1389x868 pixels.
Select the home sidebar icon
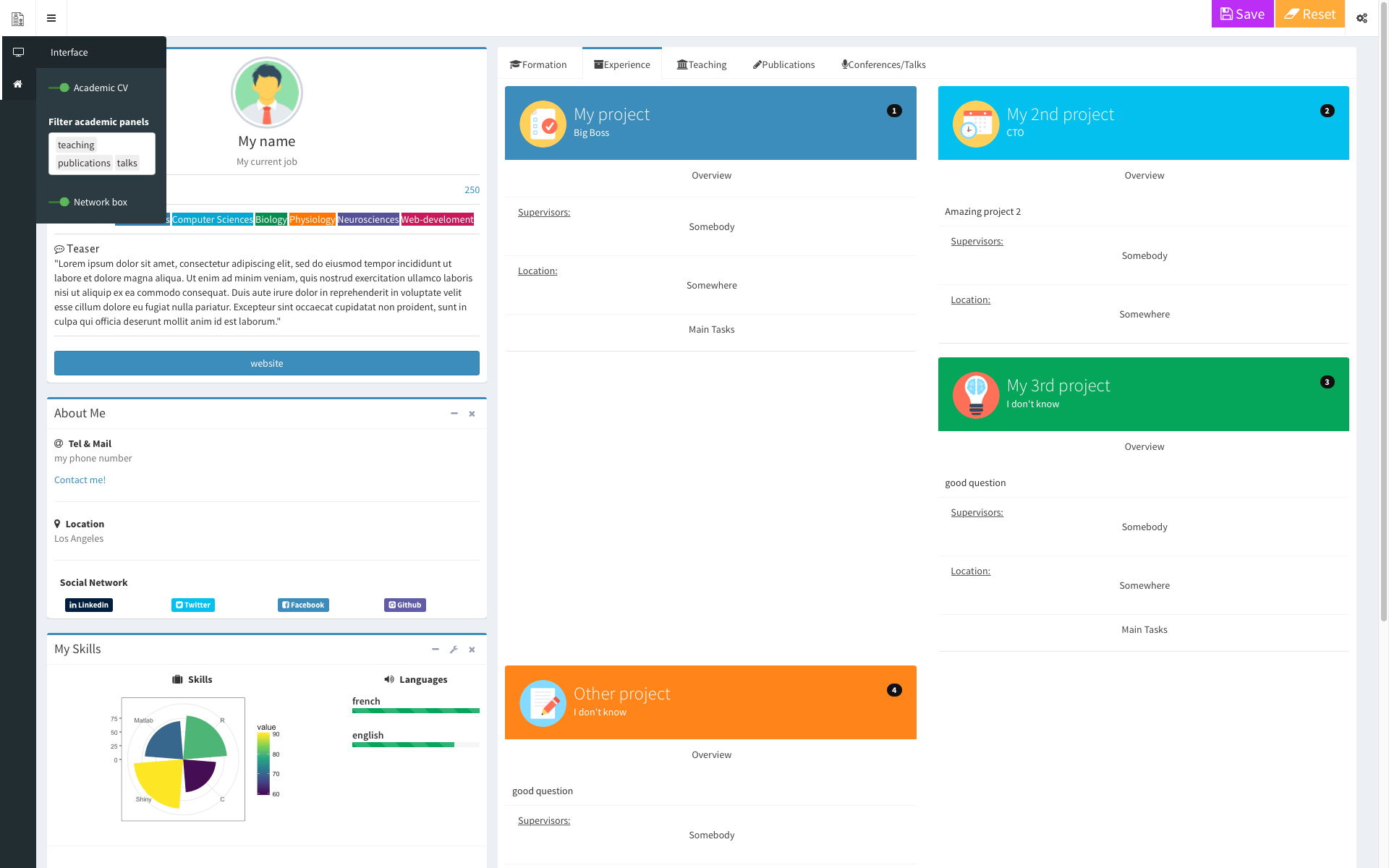coord(18,84)
